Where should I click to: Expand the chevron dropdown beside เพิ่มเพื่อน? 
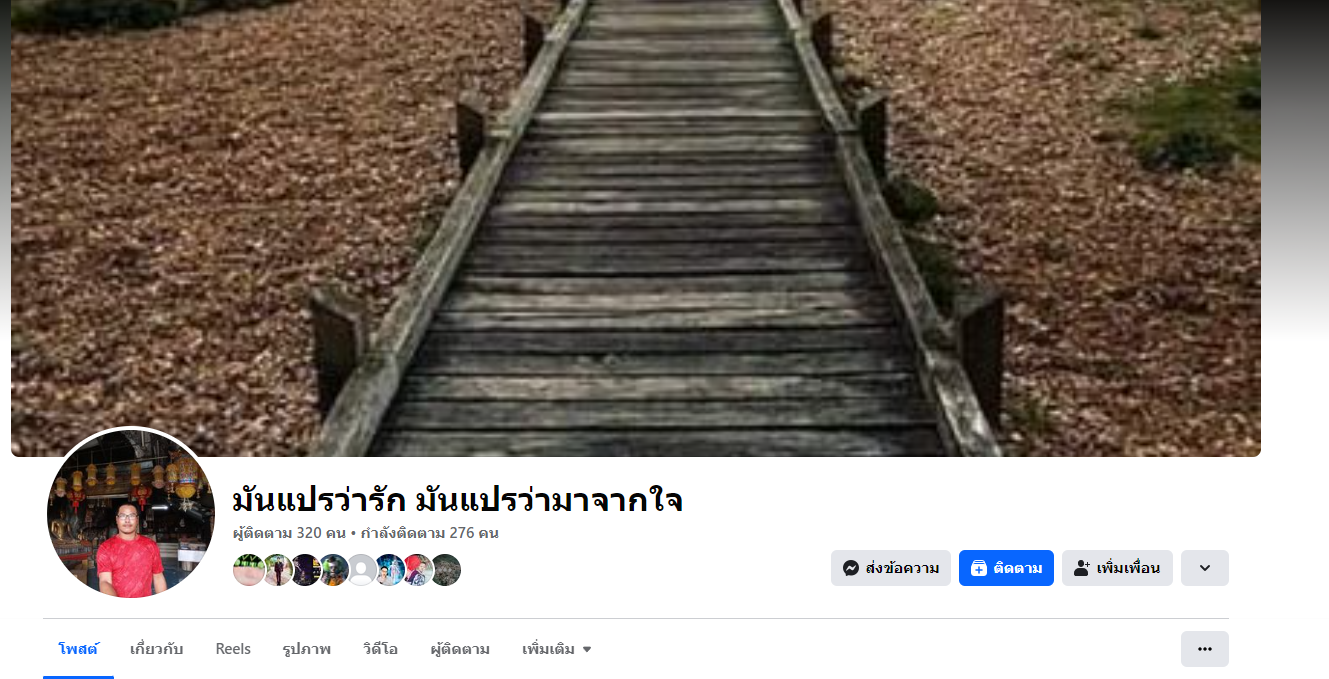click(x=1205, y=568)
